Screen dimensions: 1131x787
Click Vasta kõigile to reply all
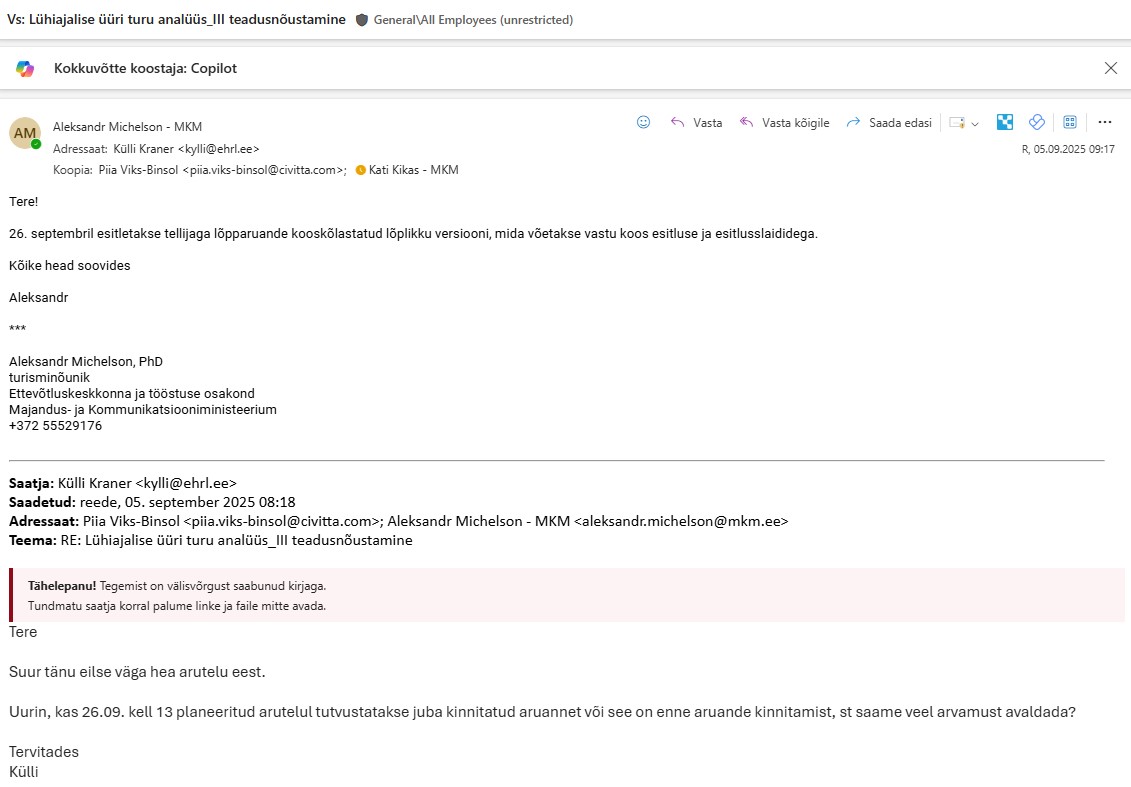click(784, 123)
